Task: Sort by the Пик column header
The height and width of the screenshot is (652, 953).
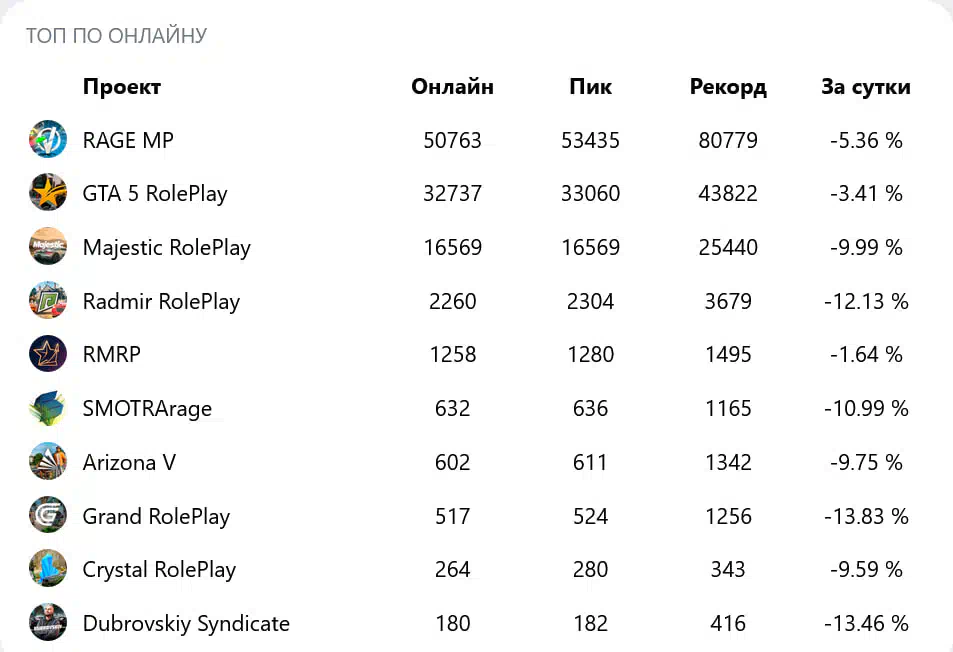Action: click(x=590, y=87)
